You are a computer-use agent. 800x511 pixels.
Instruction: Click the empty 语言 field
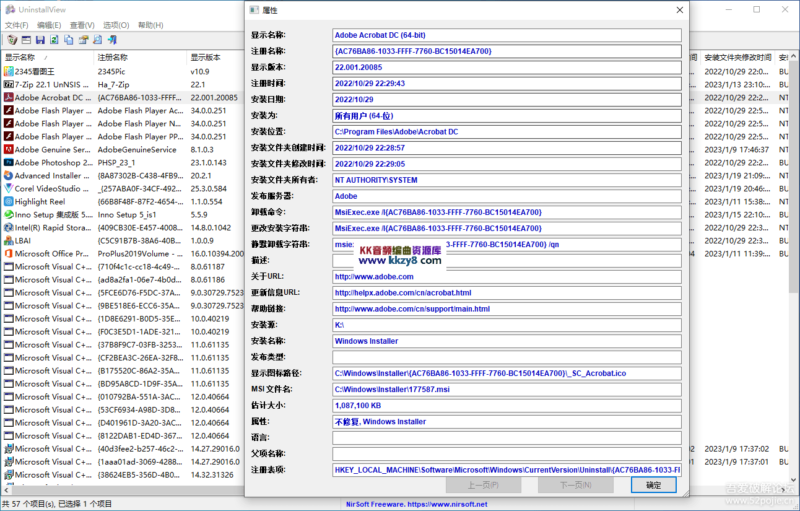[507, 438]
